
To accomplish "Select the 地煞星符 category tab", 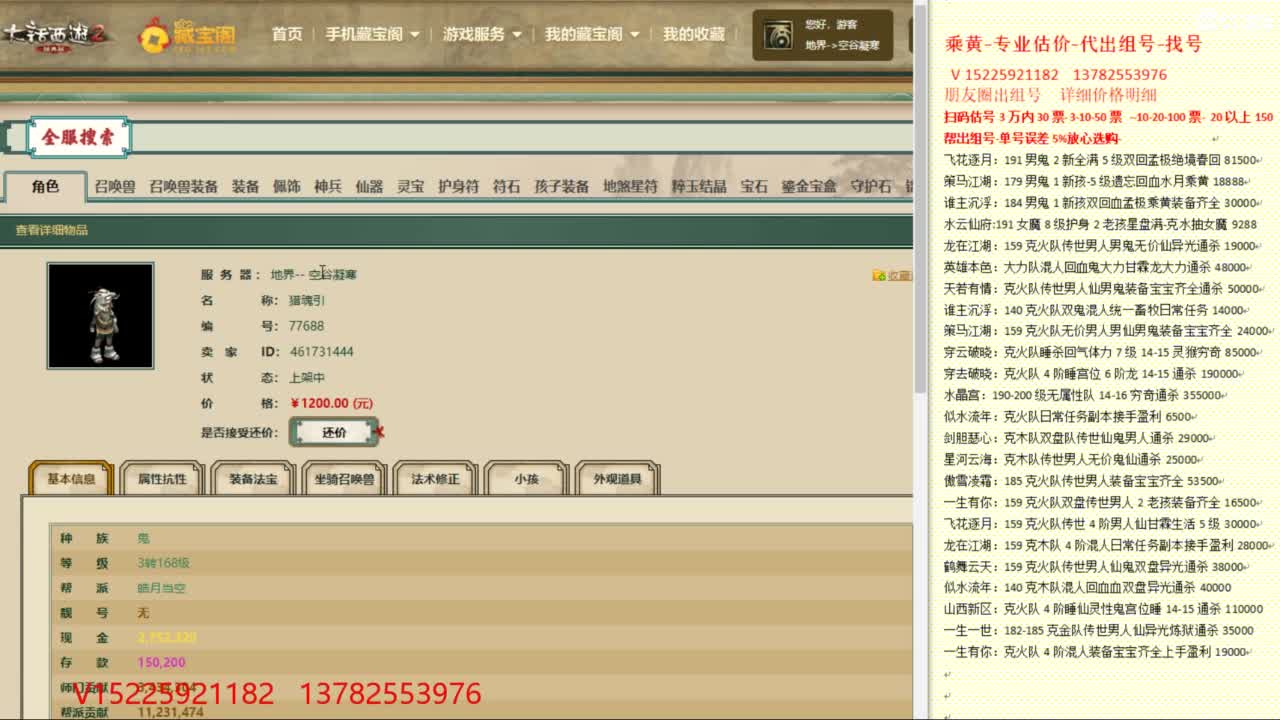I will tap(630, 186).
